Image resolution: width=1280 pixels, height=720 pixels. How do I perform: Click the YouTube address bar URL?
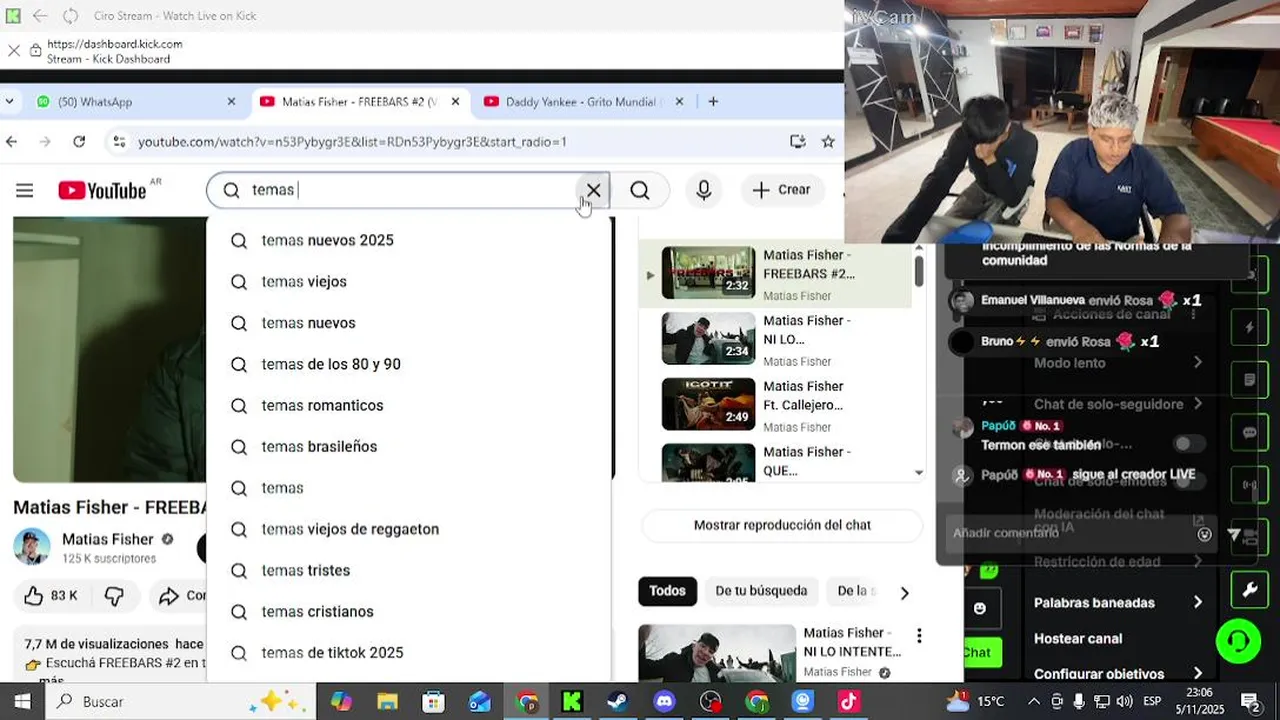point(352,142)
